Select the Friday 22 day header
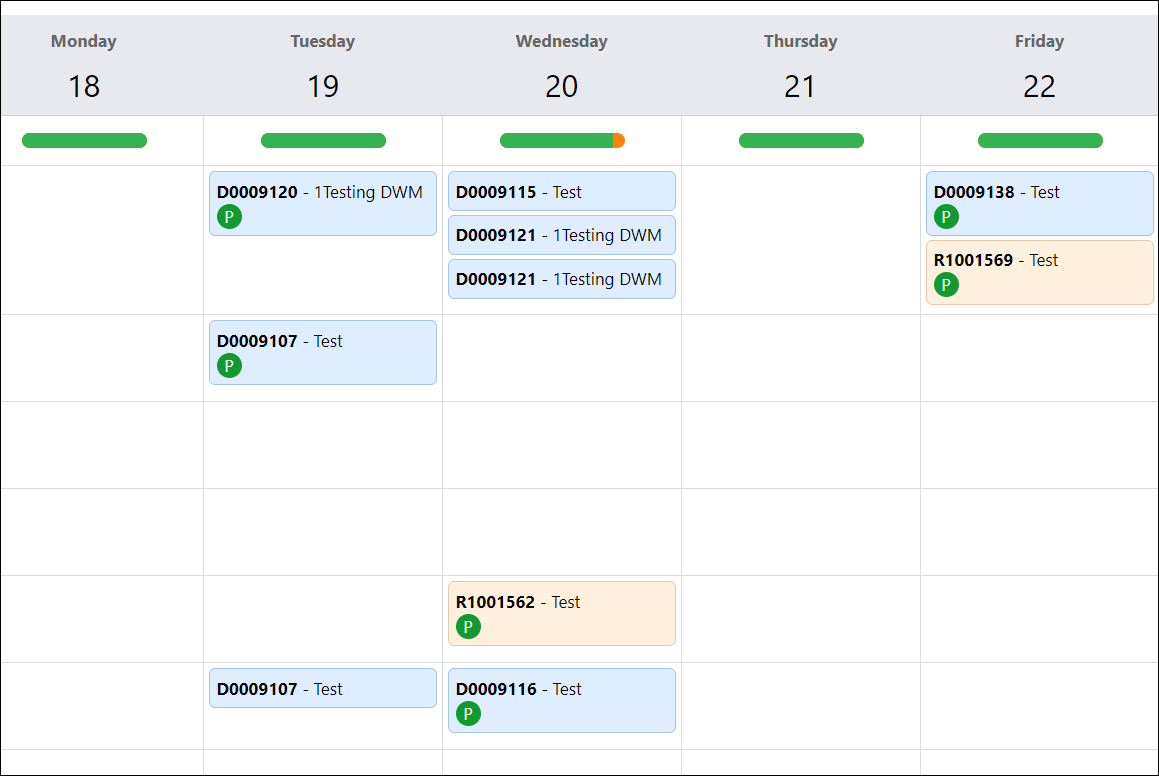Screen dimensions: 1159x776 click(x=1039, y=66)
